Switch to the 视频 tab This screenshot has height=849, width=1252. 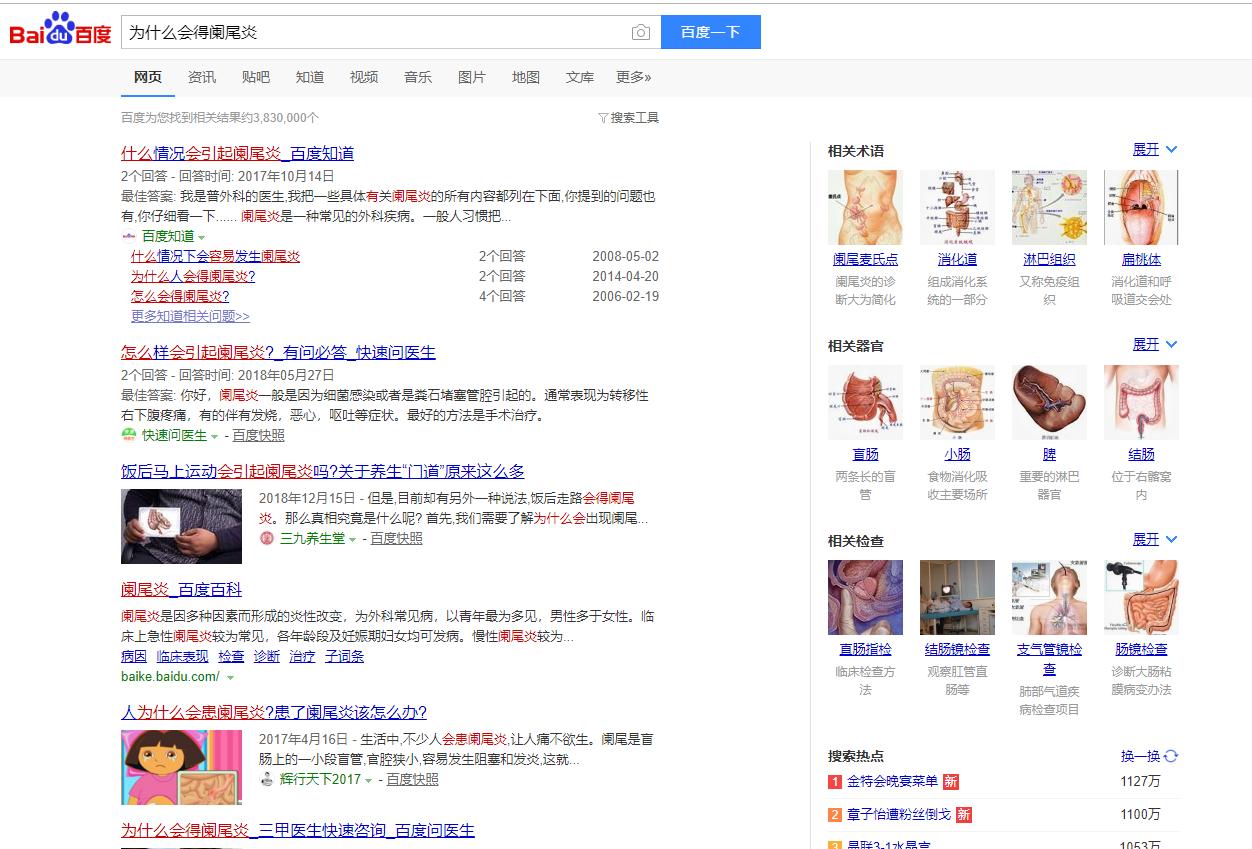364,77
